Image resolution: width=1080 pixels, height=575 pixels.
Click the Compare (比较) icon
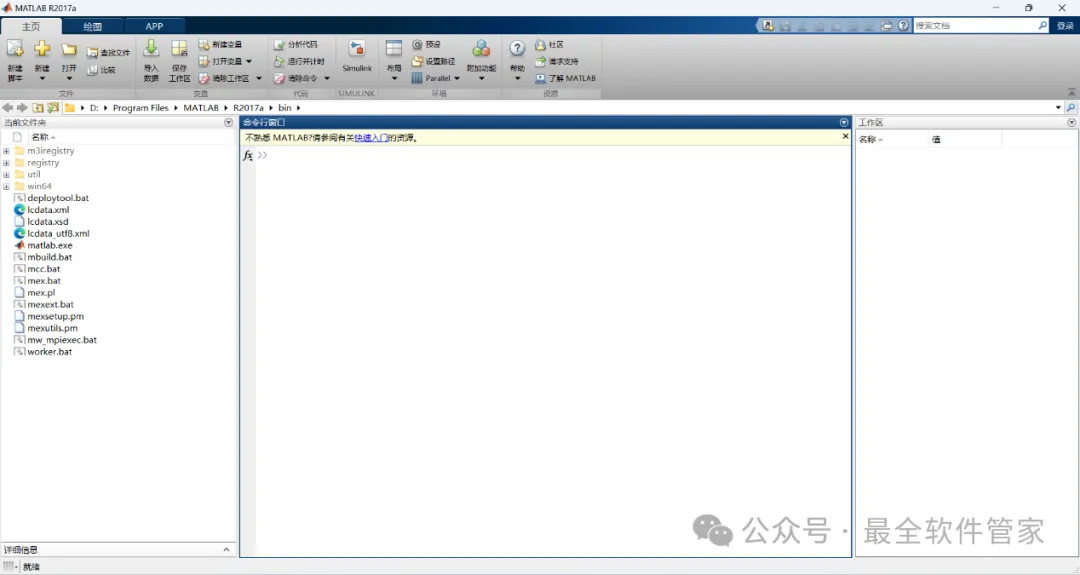(92, 70)
